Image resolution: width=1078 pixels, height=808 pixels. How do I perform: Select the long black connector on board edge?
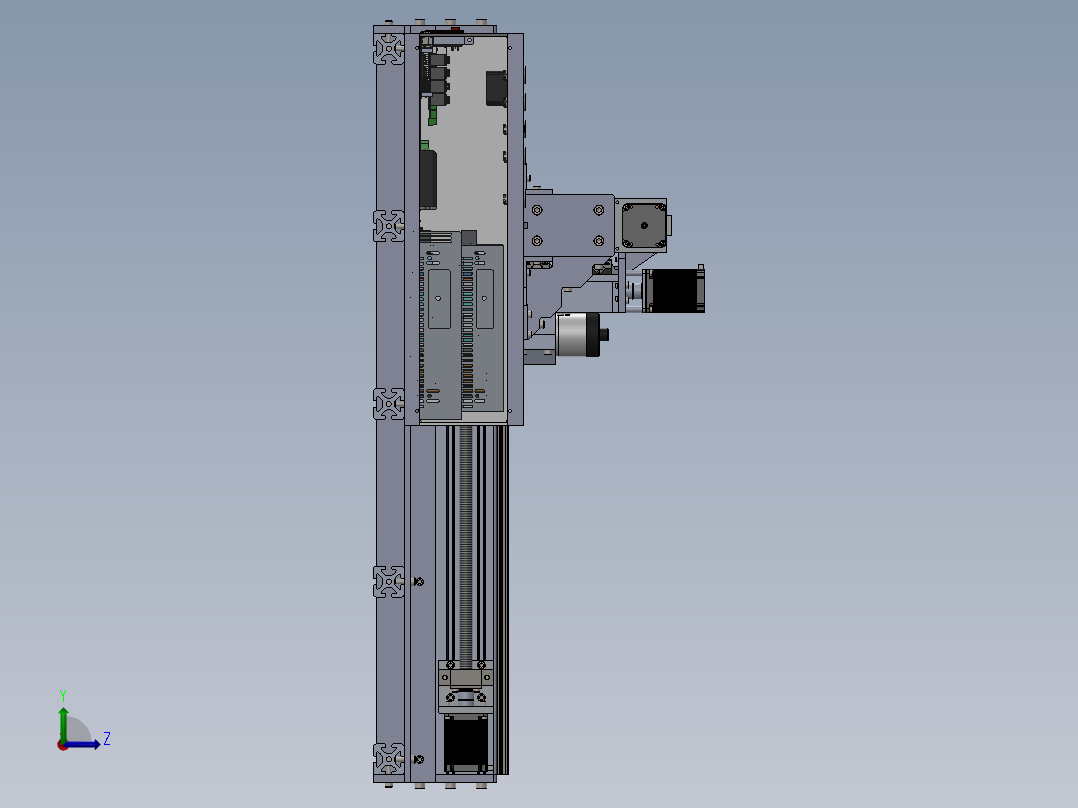(x=428, y=179)
